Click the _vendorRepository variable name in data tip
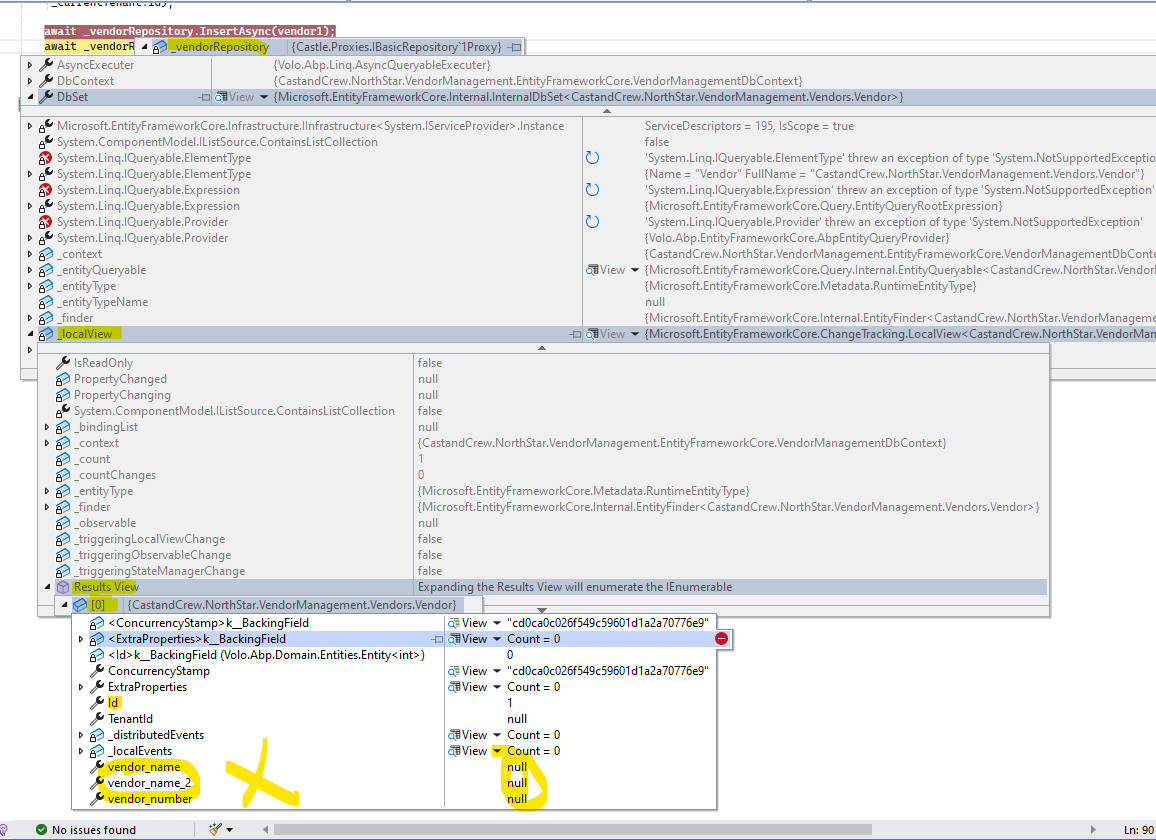 tap(218, 47)
